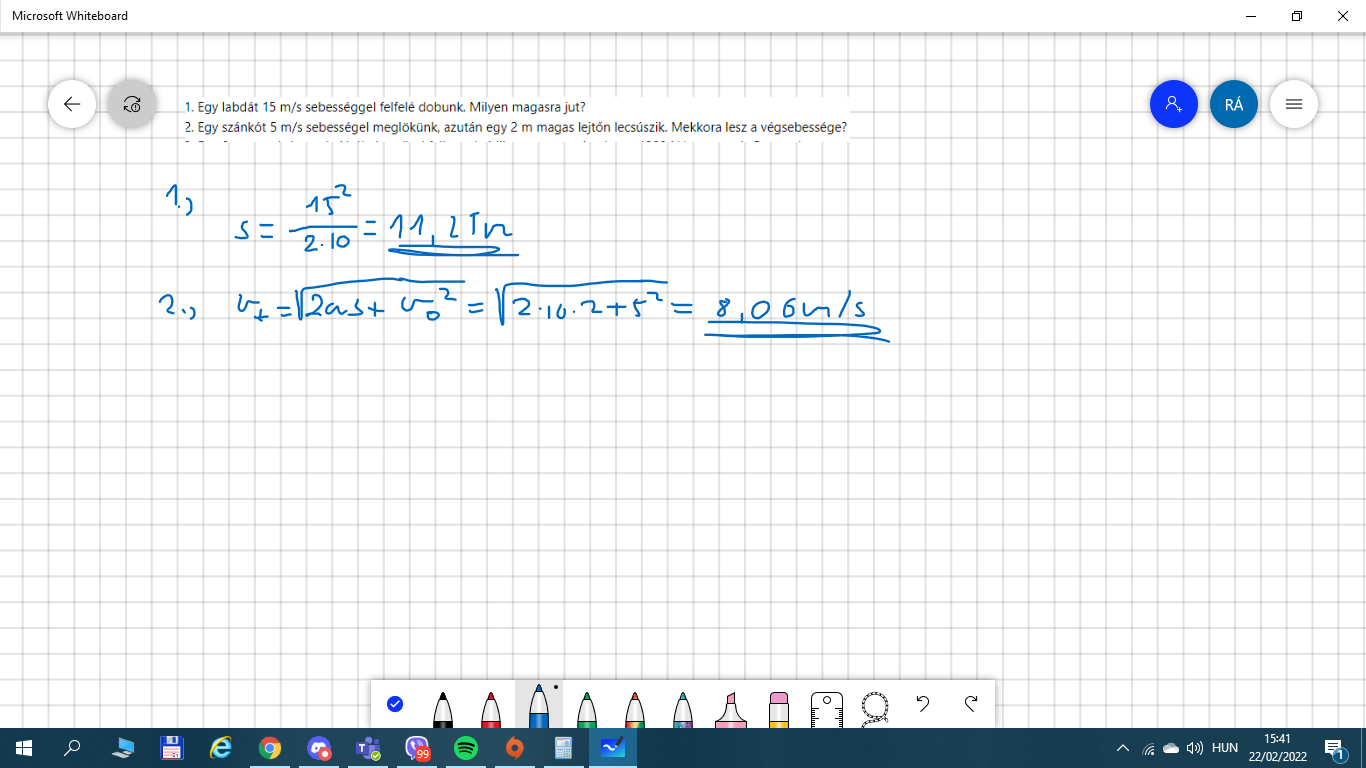Screen dimensions: 1366x768
Task: Click the blue checkmark to finish inking
Action: point(395,704)
